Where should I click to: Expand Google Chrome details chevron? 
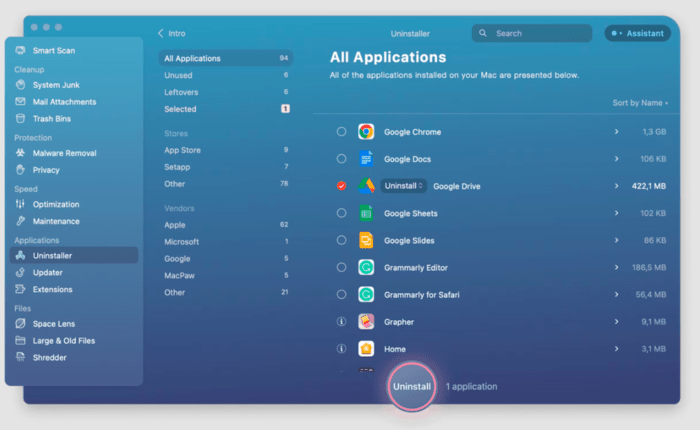coord(617,132)
